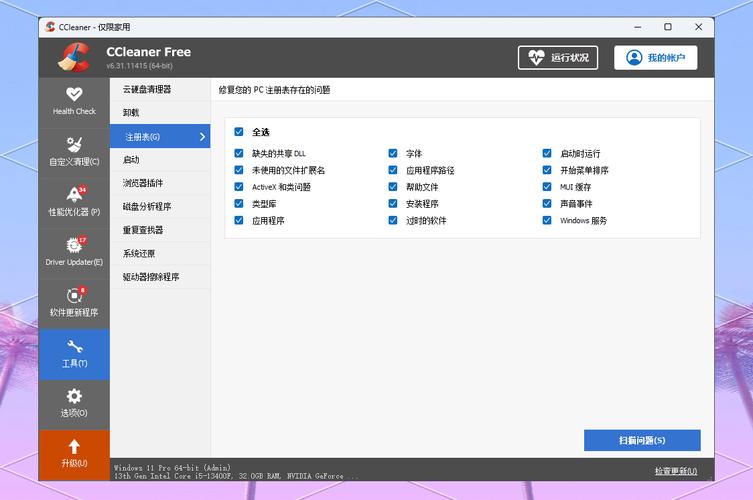Viewport: 753px width, 500px height.
Task: Open 选项 options gear
Action: click(x=74, y=403)
